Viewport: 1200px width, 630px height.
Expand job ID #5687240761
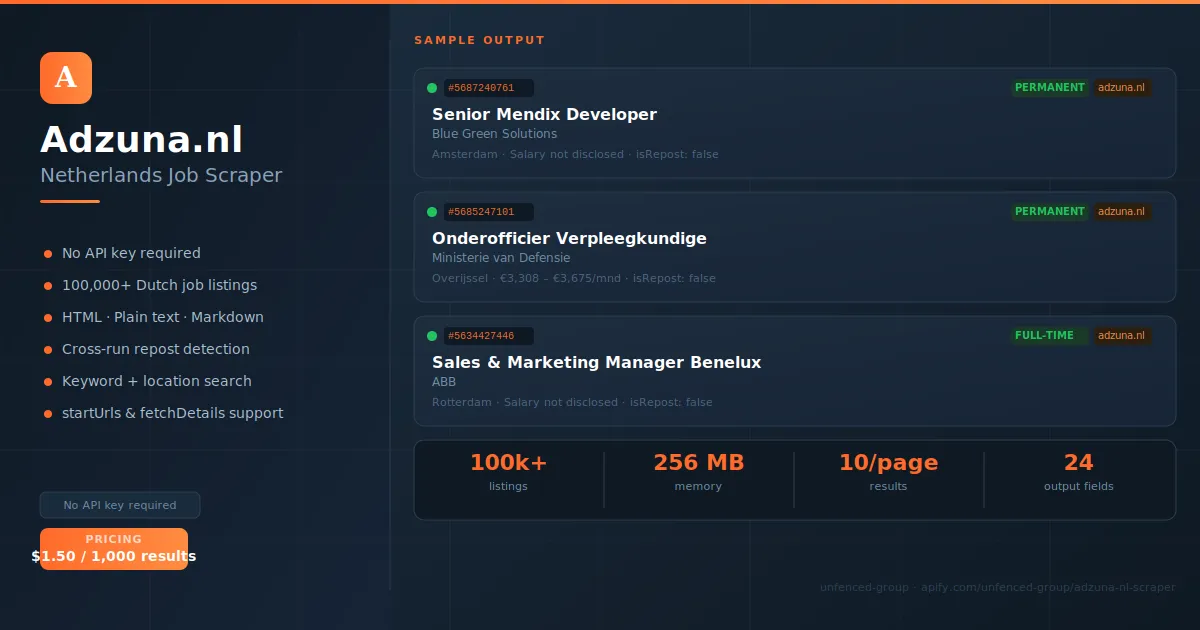(x=489, y=87)
